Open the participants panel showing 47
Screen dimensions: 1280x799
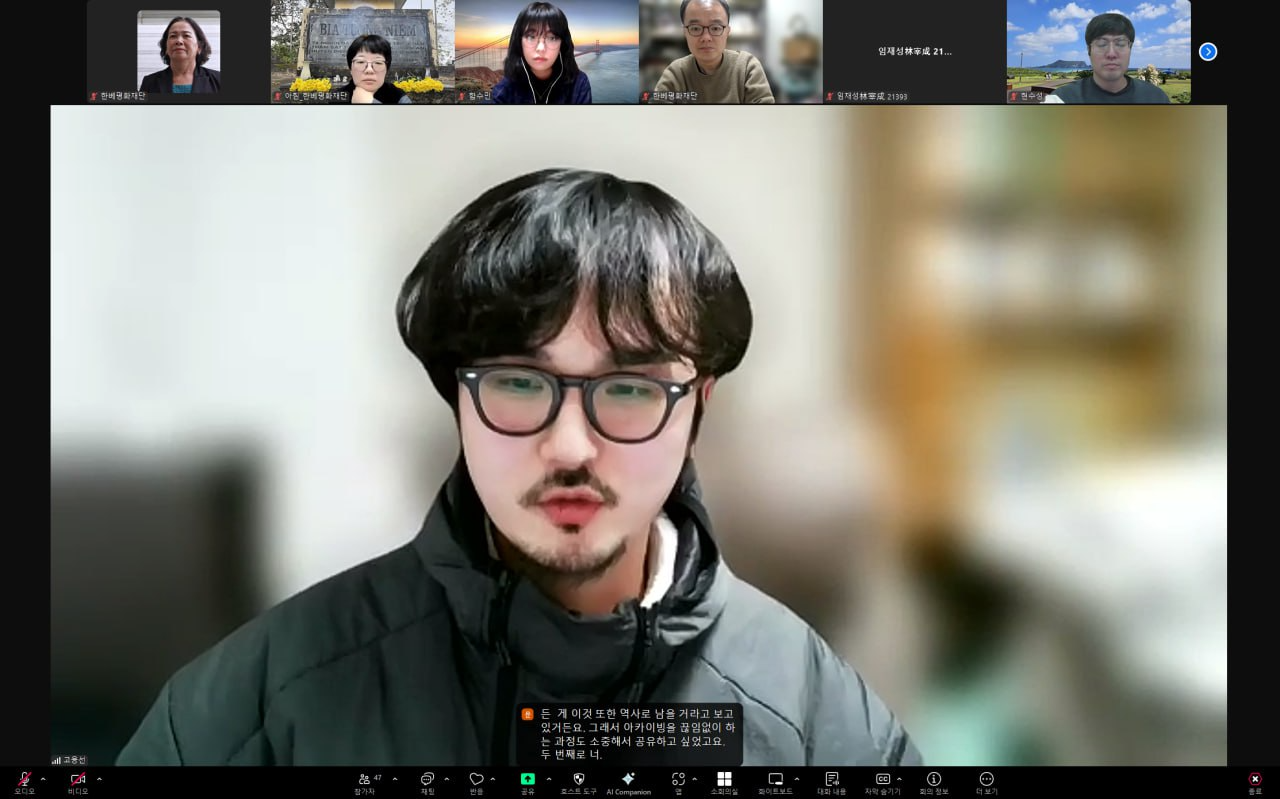coord(366,783)
